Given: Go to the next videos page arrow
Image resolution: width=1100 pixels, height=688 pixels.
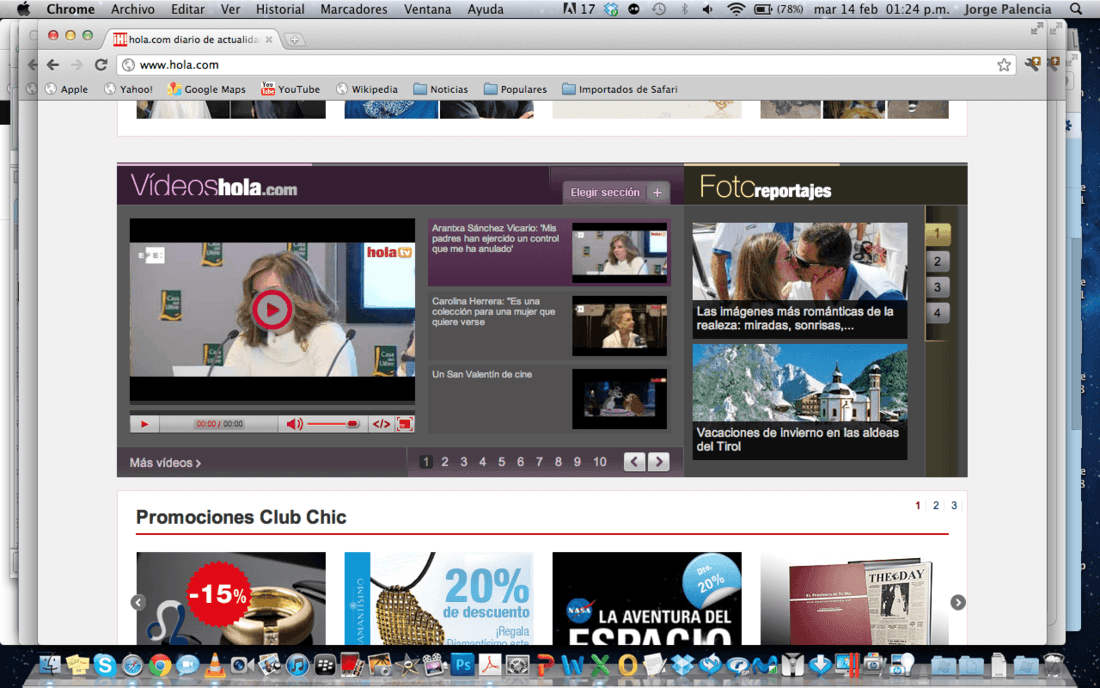Looking at the screenshot, I should click(x=658, y=461).
